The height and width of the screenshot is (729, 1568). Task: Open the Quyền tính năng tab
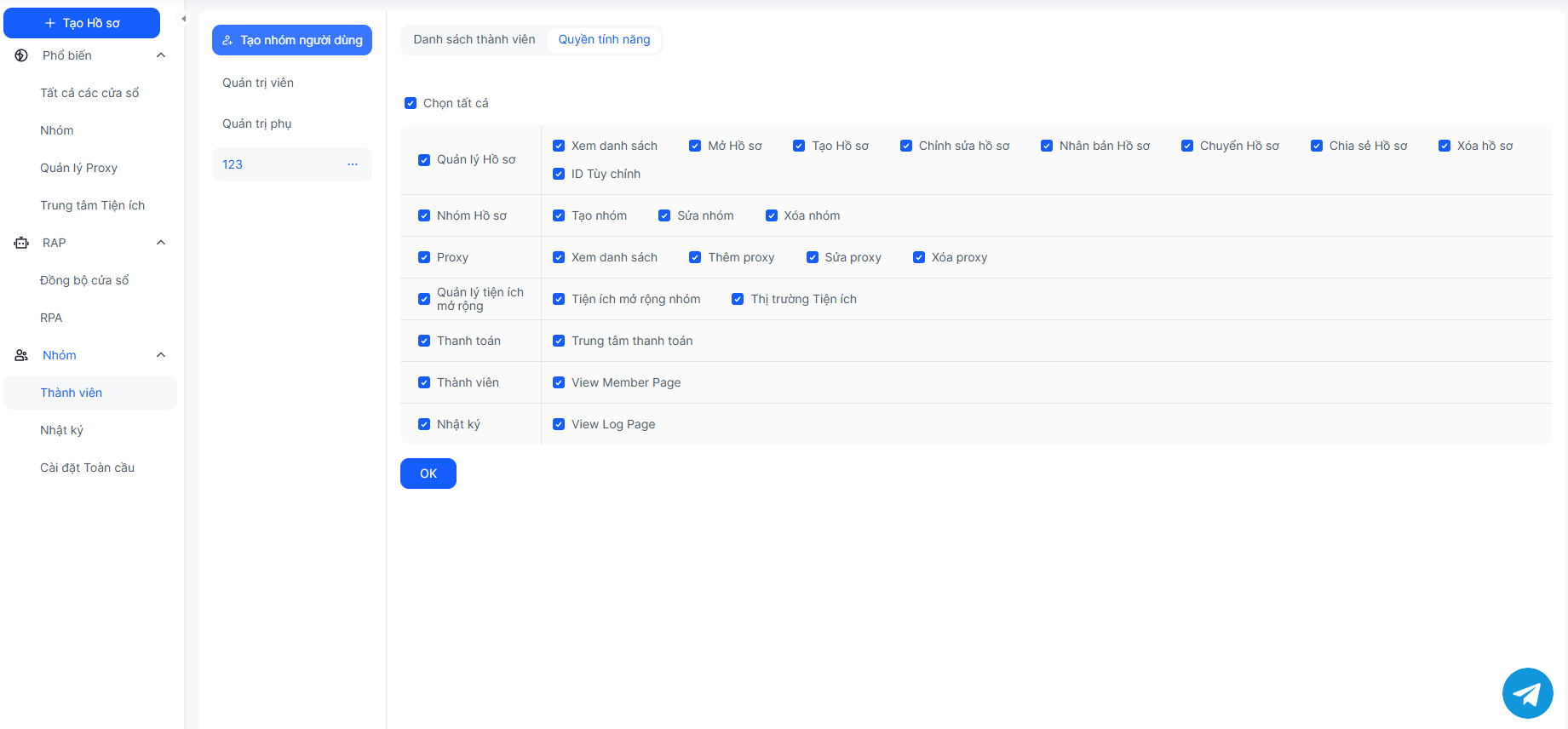click(604, 39)
